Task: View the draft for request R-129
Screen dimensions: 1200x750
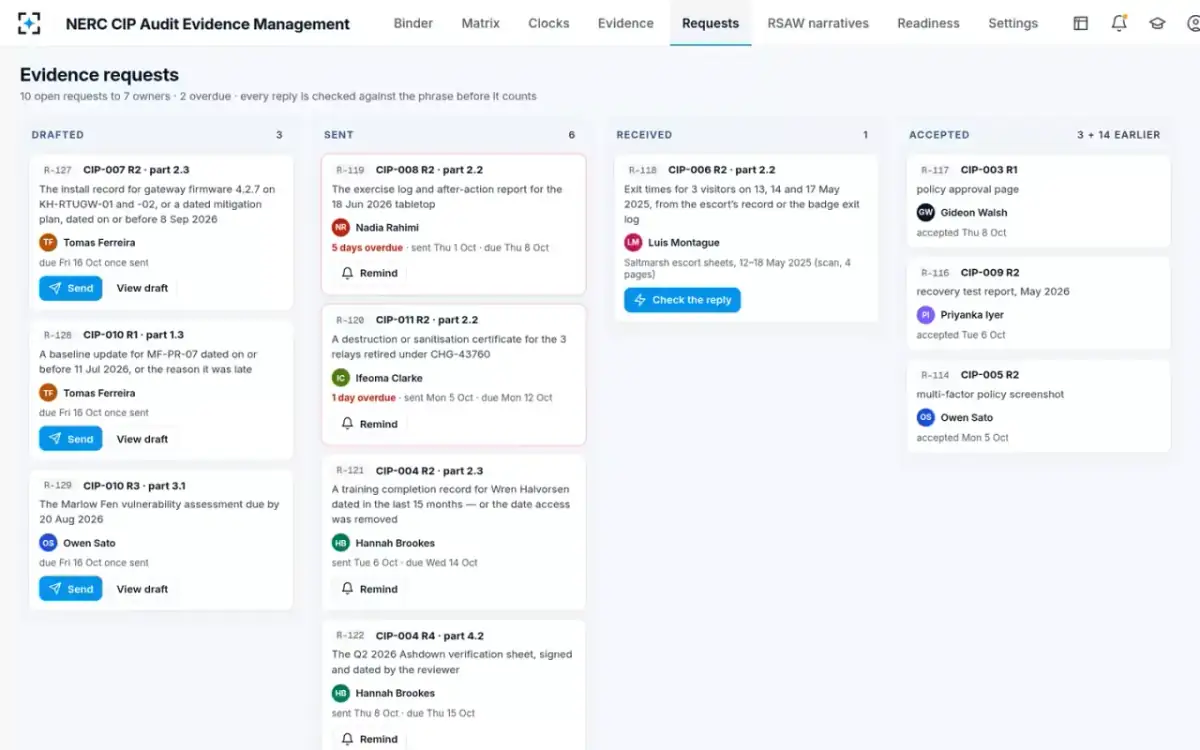Action: 142,589
